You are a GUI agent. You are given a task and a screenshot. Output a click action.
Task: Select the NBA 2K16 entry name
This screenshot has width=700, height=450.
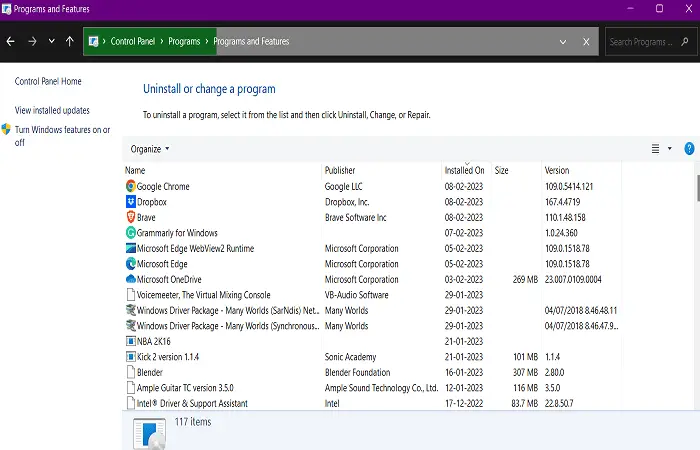[x=154, y=342]
